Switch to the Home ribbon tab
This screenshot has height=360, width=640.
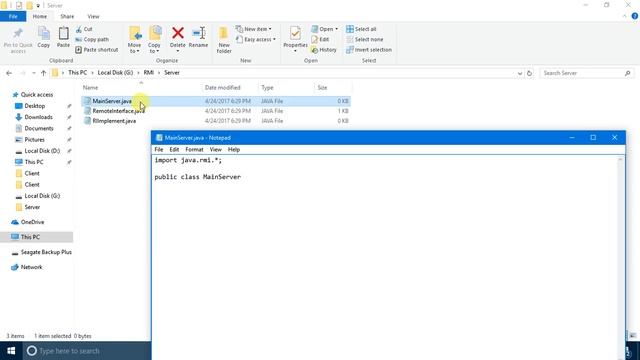coord(40,16)
